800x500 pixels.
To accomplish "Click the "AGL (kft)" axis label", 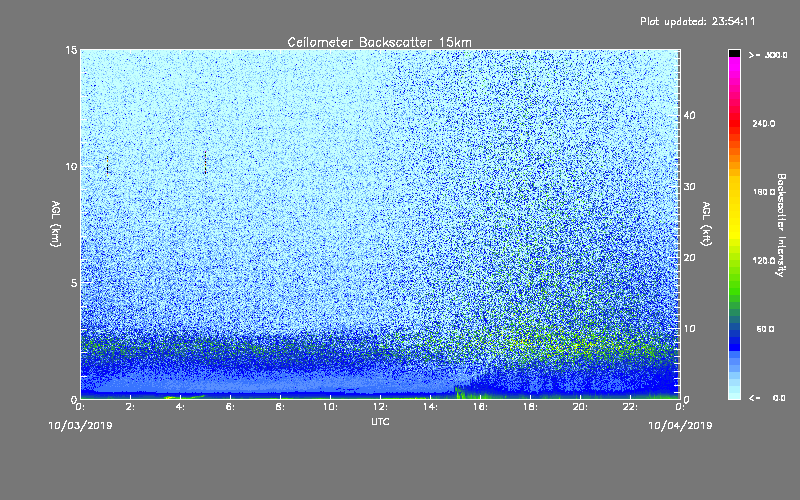I will coord(706,224).
